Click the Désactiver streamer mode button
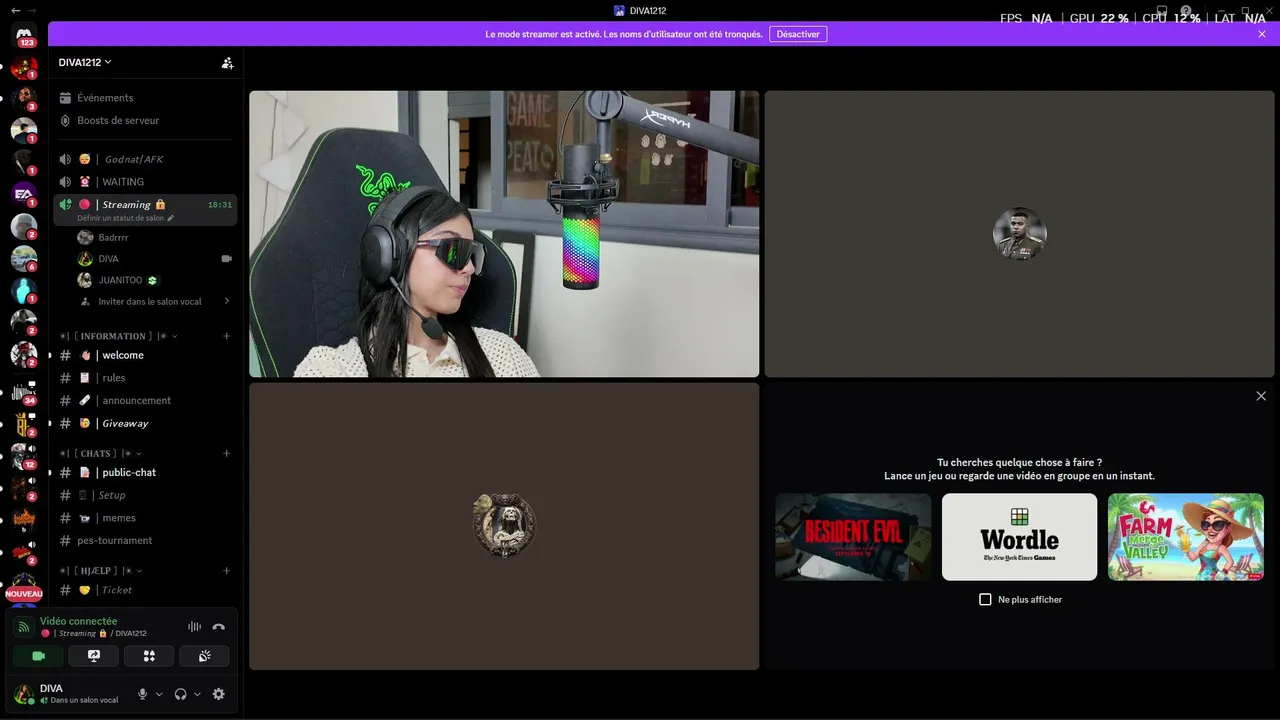 [x=798, y=34]
